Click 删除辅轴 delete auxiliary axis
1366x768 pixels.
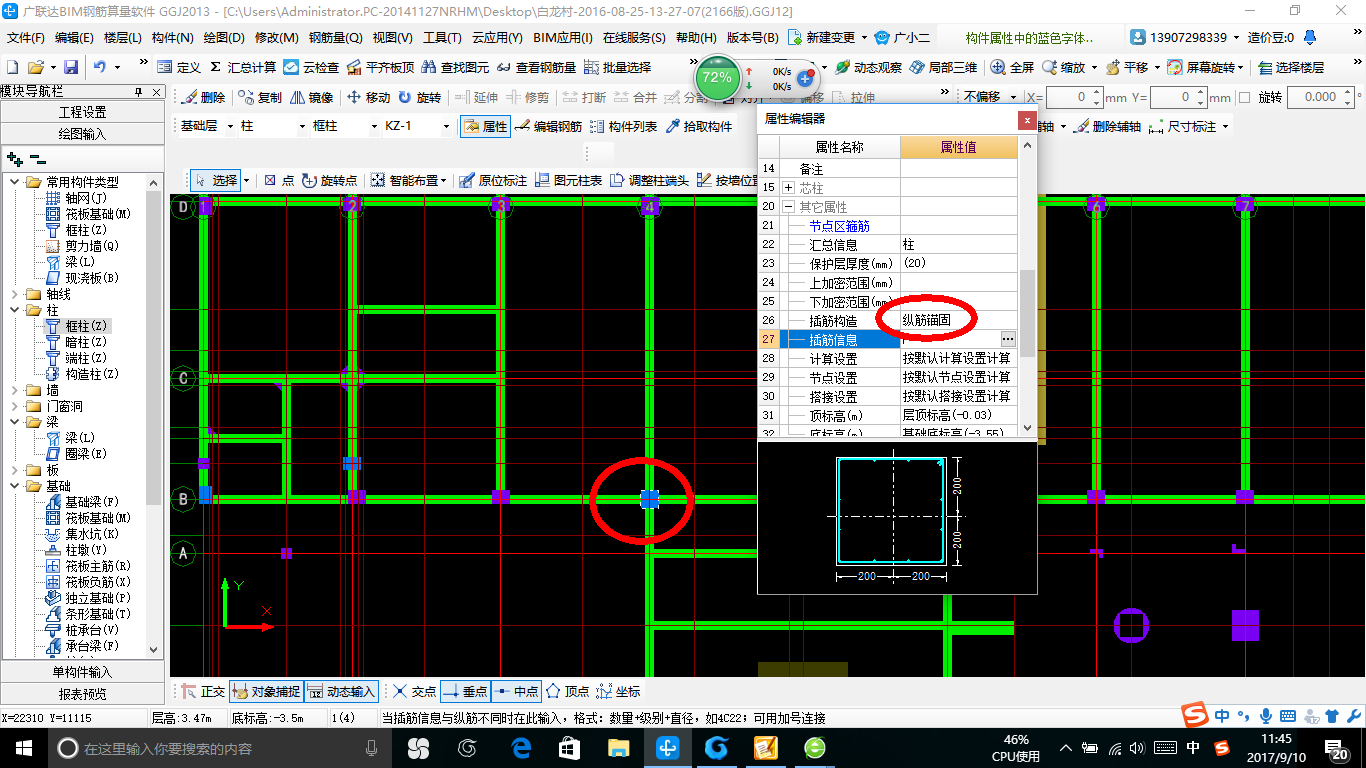(1107, 126)
